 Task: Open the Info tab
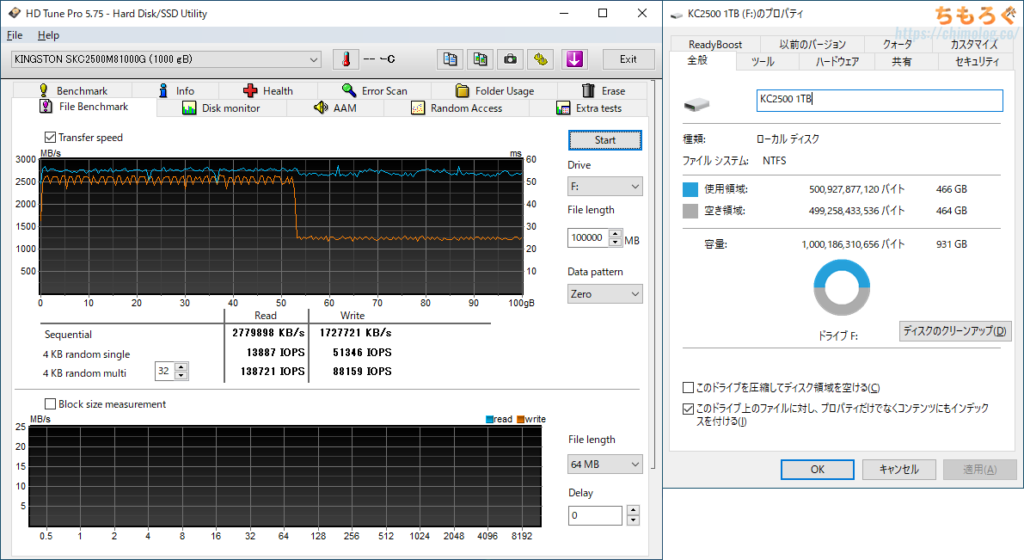pos(176,91)
